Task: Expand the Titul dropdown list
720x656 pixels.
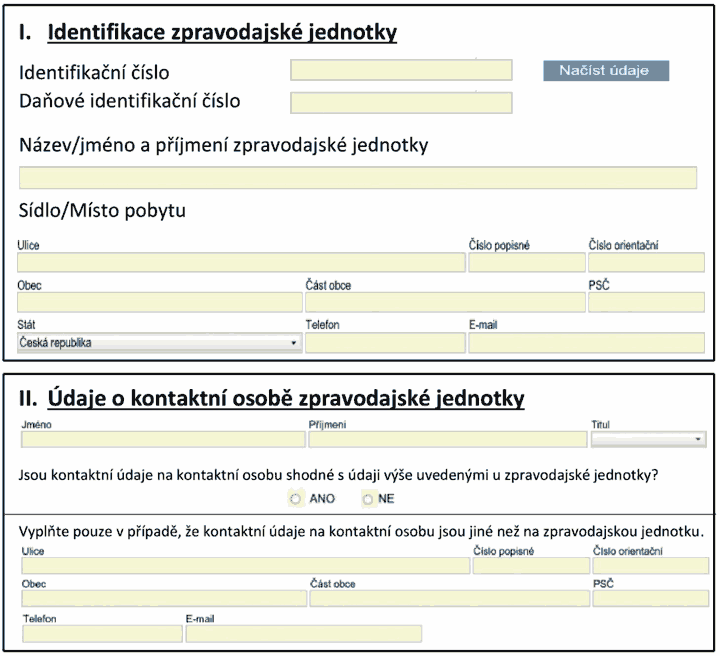Action: tap(648, 439)
